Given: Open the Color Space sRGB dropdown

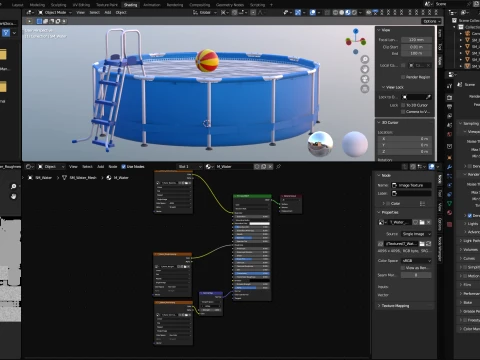Looking at the screenshot, I should tap(416, 260).
